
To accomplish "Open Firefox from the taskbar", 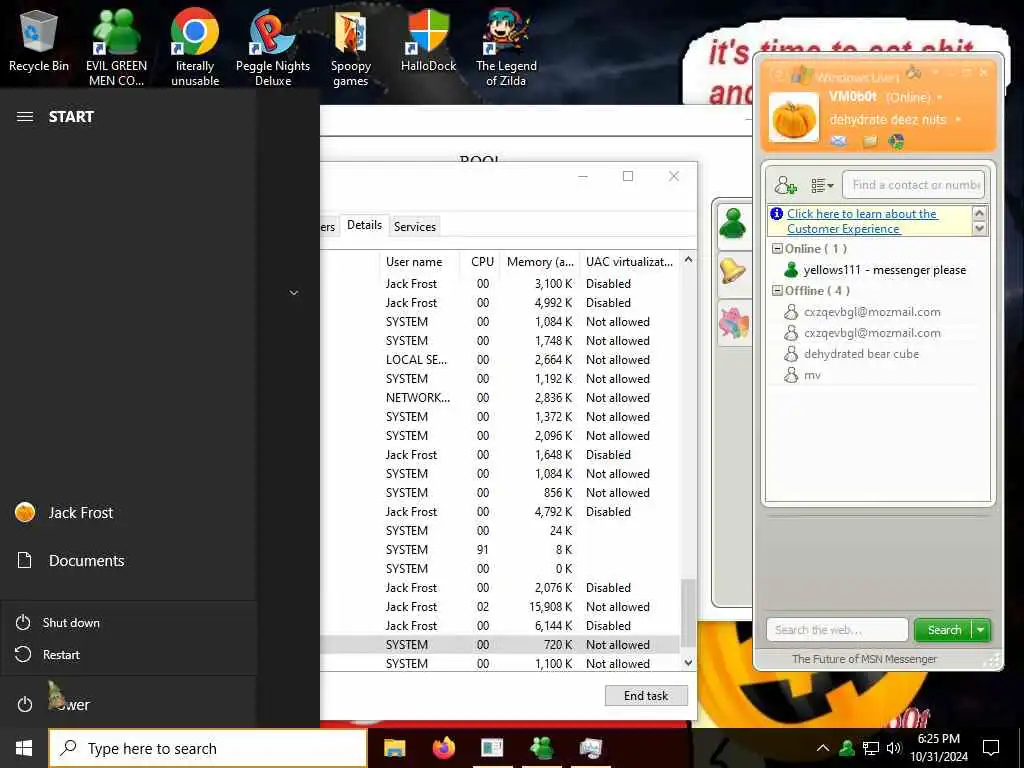I will click(x=443, y=748).
